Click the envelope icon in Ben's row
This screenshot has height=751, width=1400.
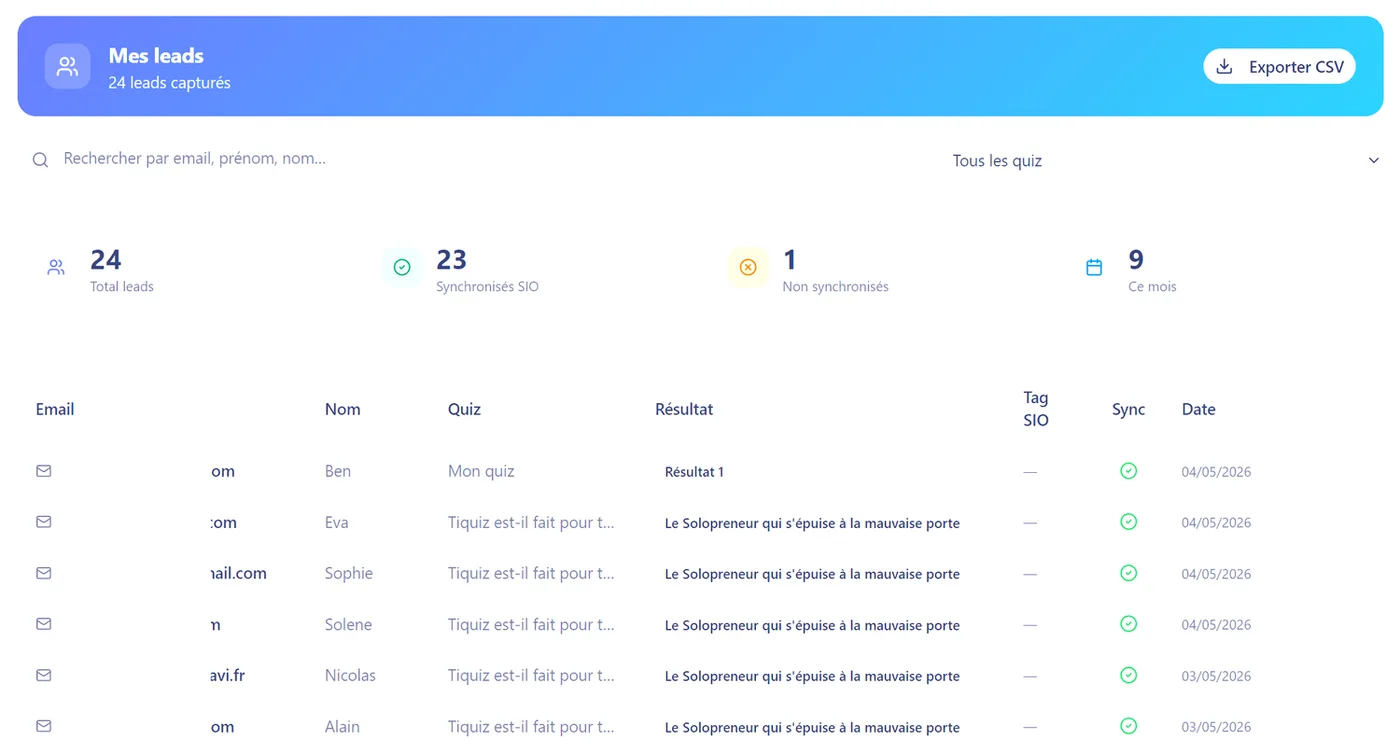pos(44,470)
